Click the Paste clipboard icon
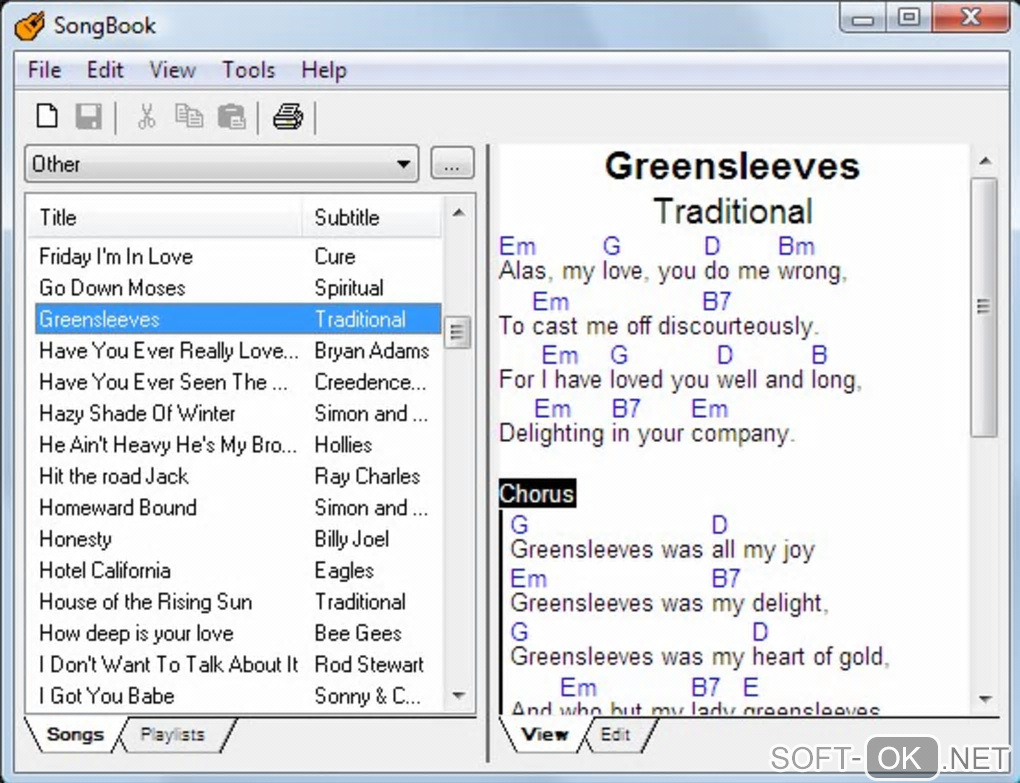1020x783 pixels. point(232,117)
